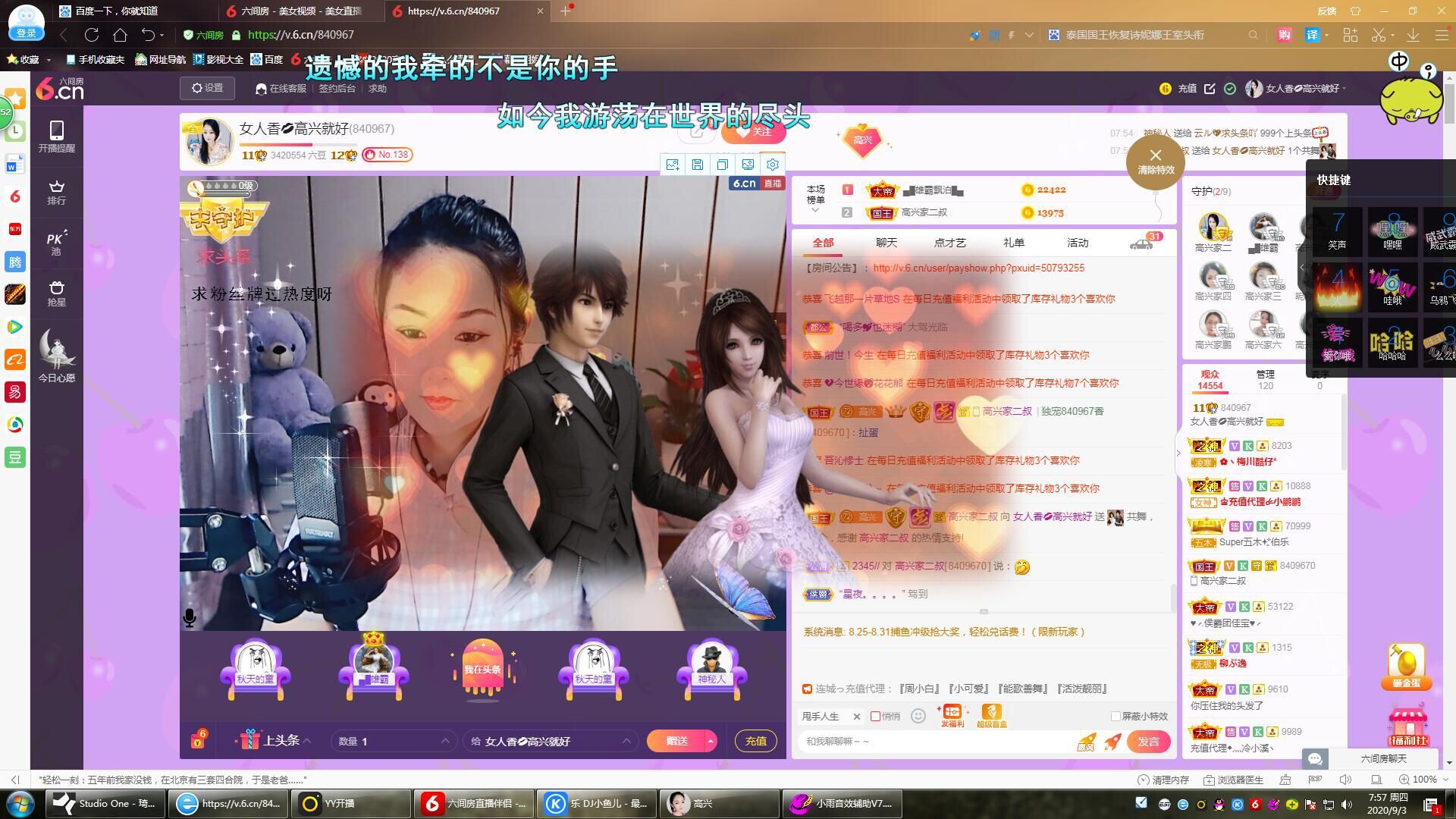Click the 充值 button near gift bar
Screen dimensions: 1456x819
[x=756, y=741]
